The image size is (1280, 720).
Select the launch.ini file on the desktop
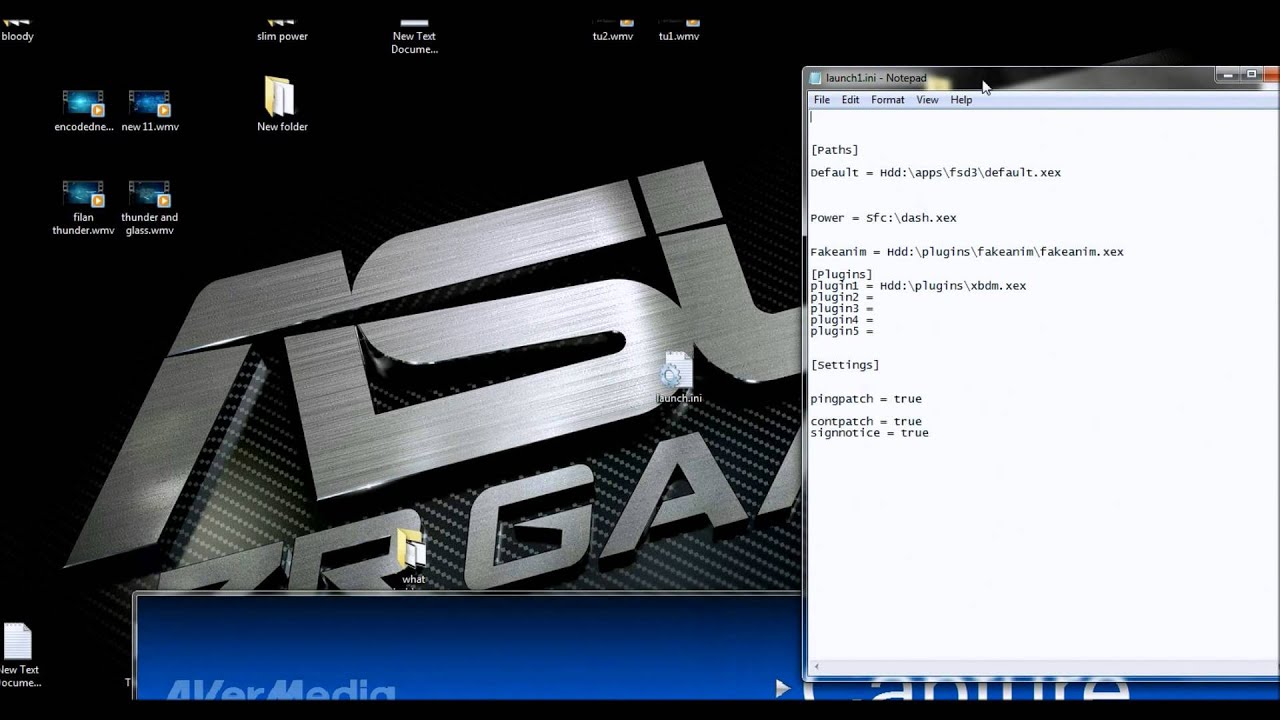pyautogui.click(x=678, y=377)
